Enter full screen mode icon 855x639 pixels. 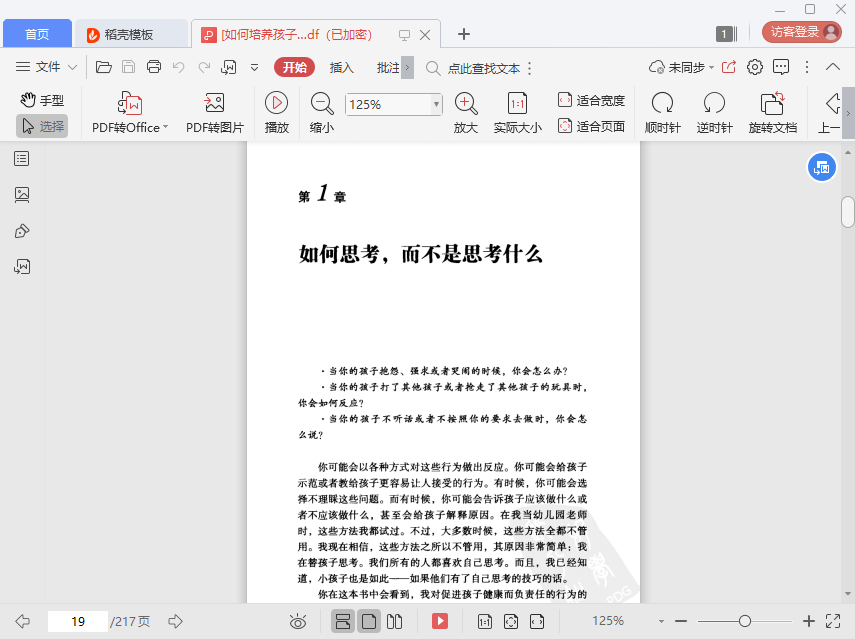coord(833,621)
